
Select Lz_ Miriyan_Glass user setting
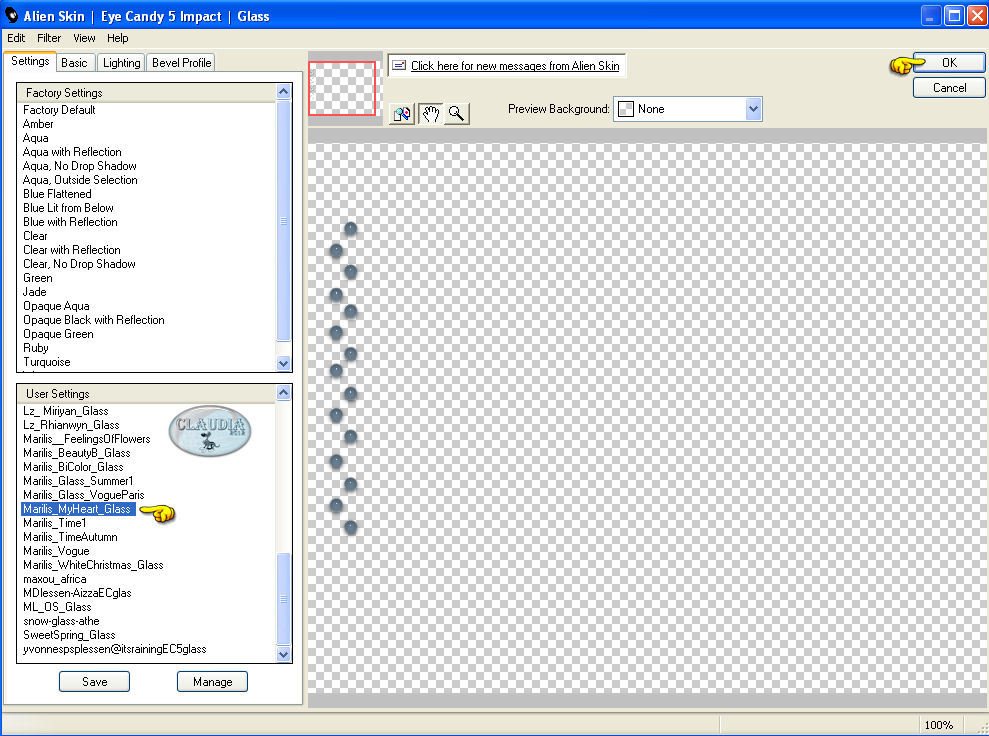pyautogui.click(x=66, y=411)
